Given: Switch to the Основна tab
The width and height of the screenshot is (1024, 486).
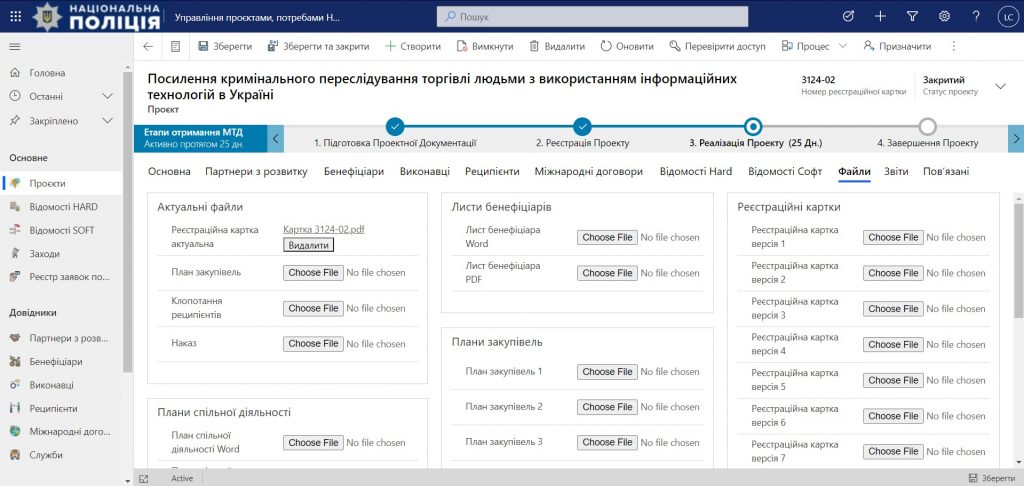Looking at the screenshot, I should (169, 172).
